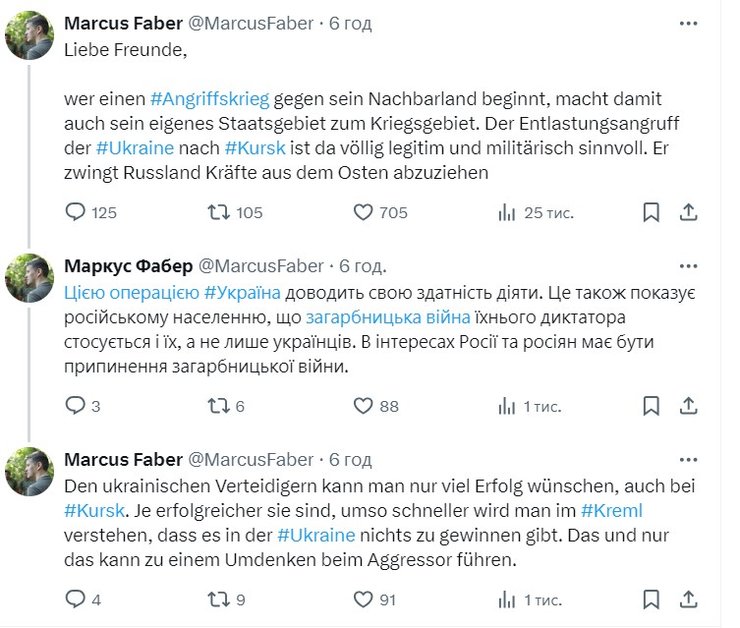Viewport: 740px width, 628px height.
Task: Share the third tweet about Kreml
Action: click(688, 599)
